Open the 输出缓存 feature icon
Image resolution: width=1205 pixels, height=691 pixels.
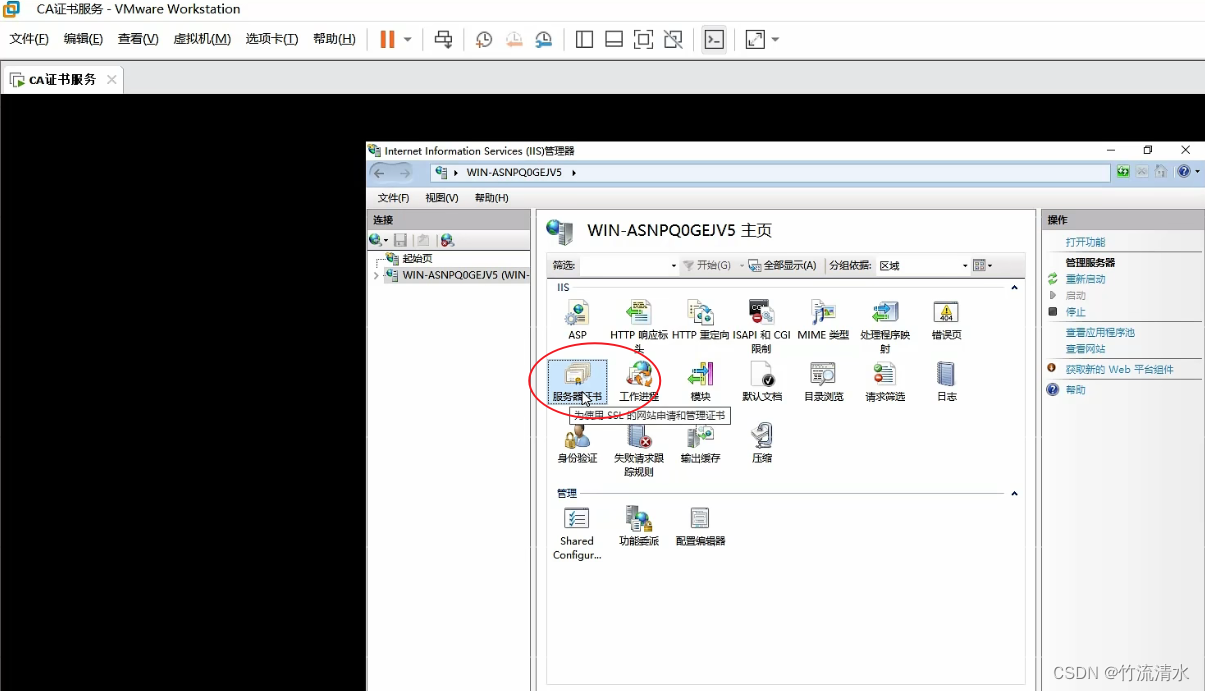click(700, 436)
